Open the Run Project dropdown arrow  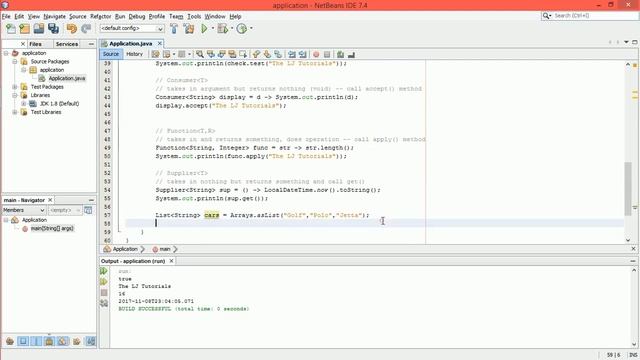point(213,29)
